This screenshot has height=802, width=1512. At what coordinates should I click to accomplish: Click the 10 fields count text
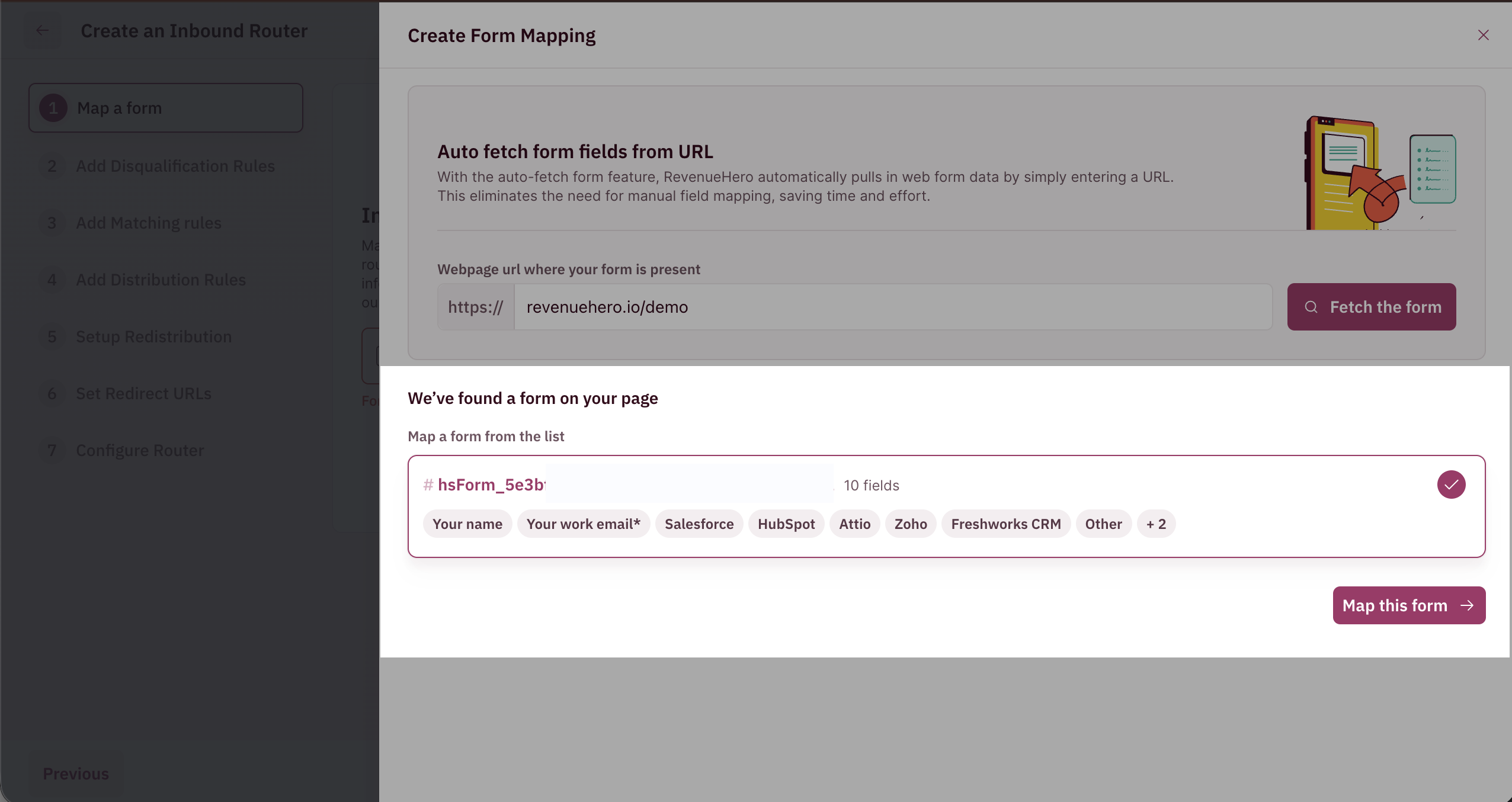point(872,486)
